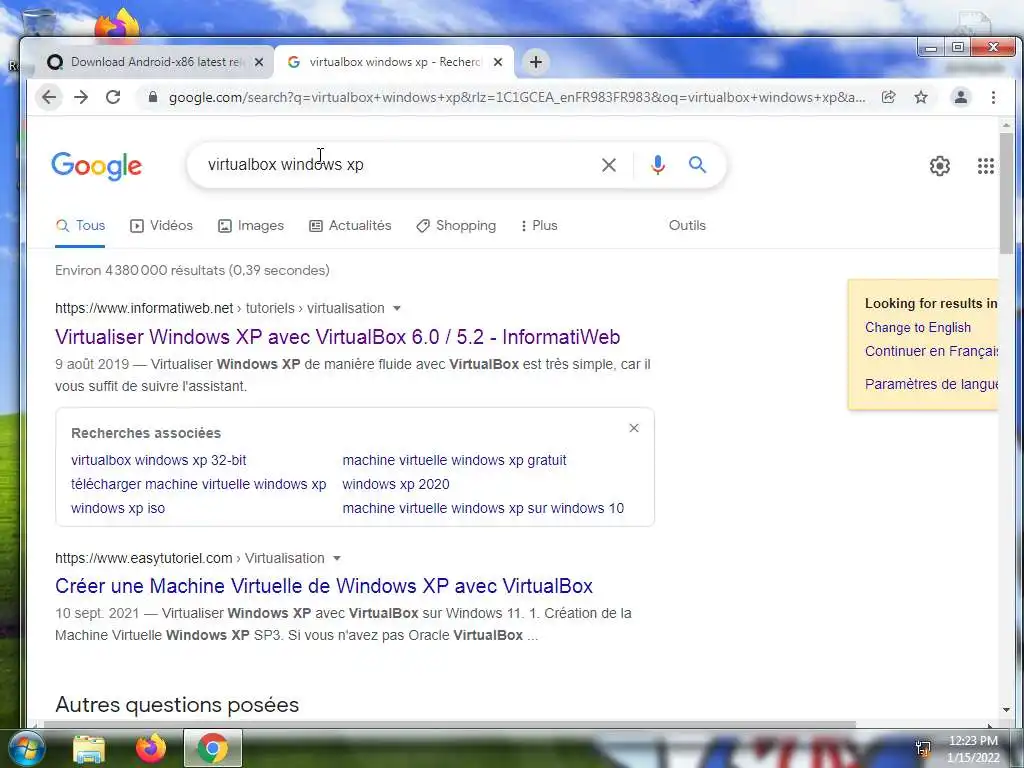Click the network tray icon
This screenshot has height=768, width=1024.
coord(923,748)
